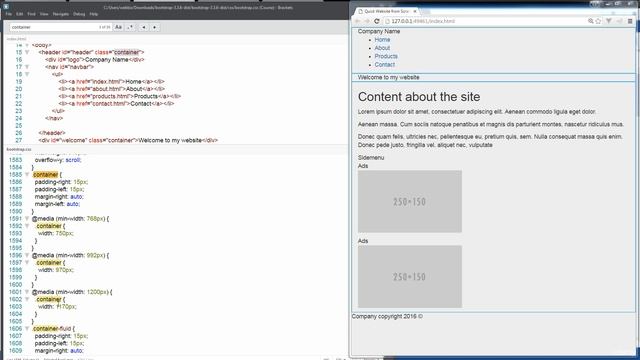Open the View menu in Brackets
640x360 pixels.
point(44,14)
